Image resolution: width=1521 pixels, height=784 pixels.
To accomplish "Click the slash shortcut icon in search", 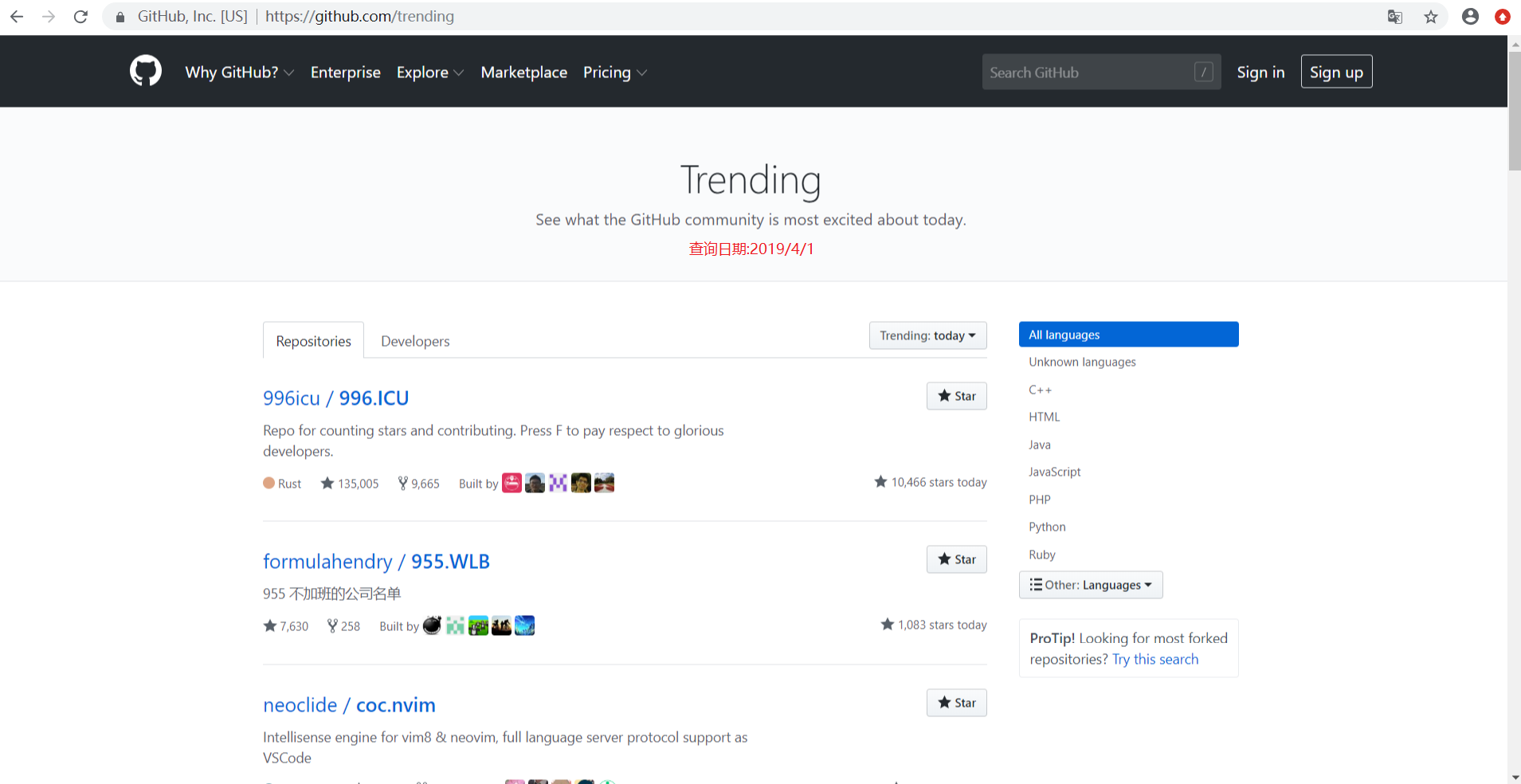I will click(x=1204, y=72).
